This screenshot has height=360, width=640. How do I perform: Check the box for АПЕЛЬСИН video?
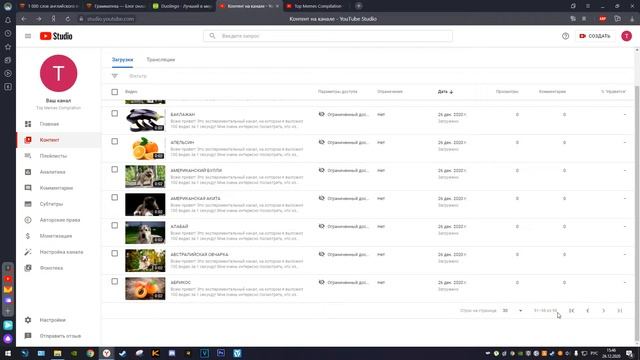115,141
